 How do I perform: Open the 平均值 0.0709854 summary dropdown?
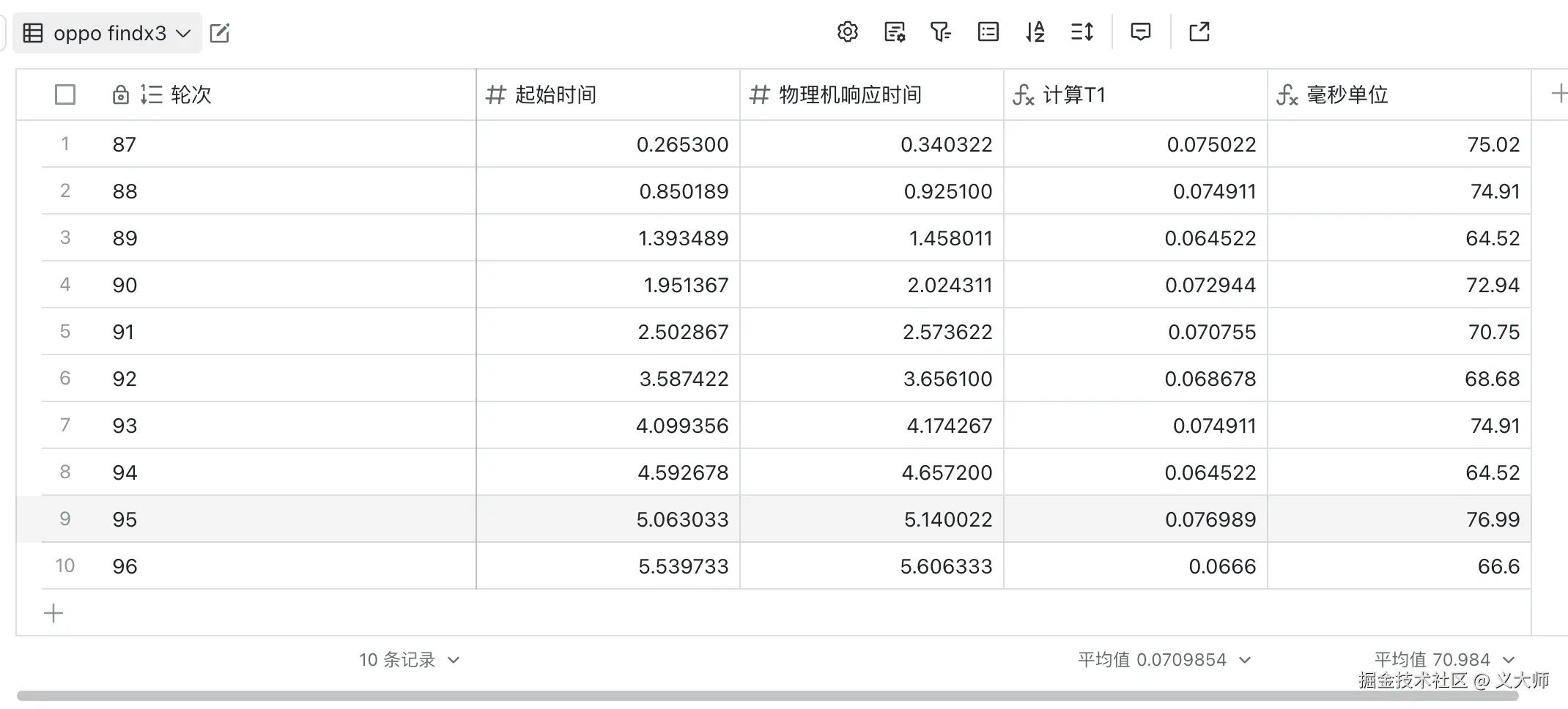pyautogui.click(x=1164, y=660)
